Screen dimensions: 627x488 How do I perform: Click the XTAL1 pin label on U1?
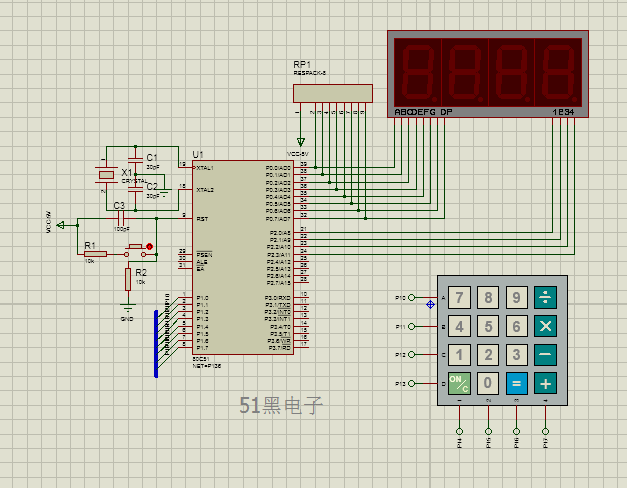(205, 168)
